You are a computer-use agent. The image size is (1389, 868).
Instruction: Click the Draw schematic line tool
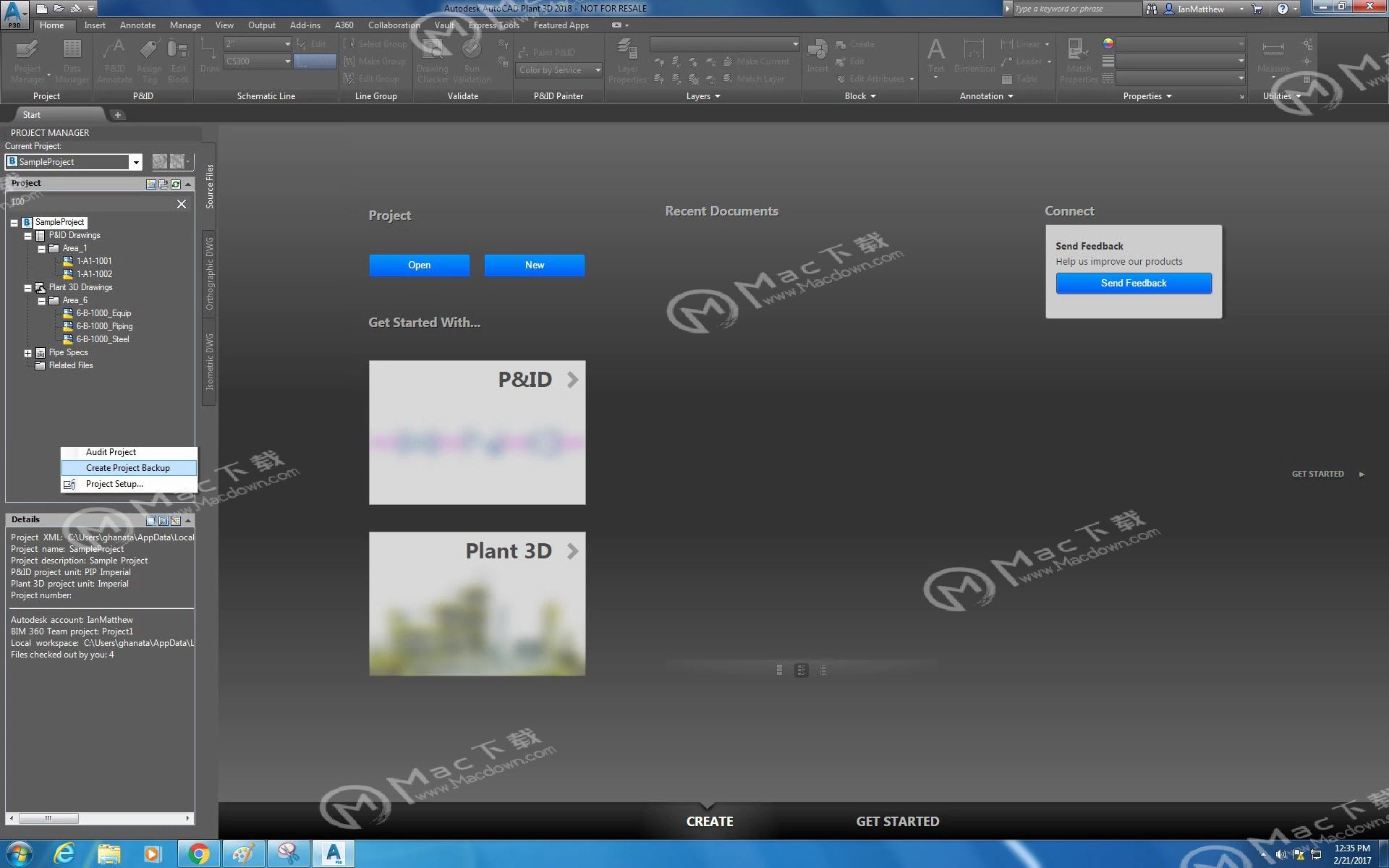point(209,56)
